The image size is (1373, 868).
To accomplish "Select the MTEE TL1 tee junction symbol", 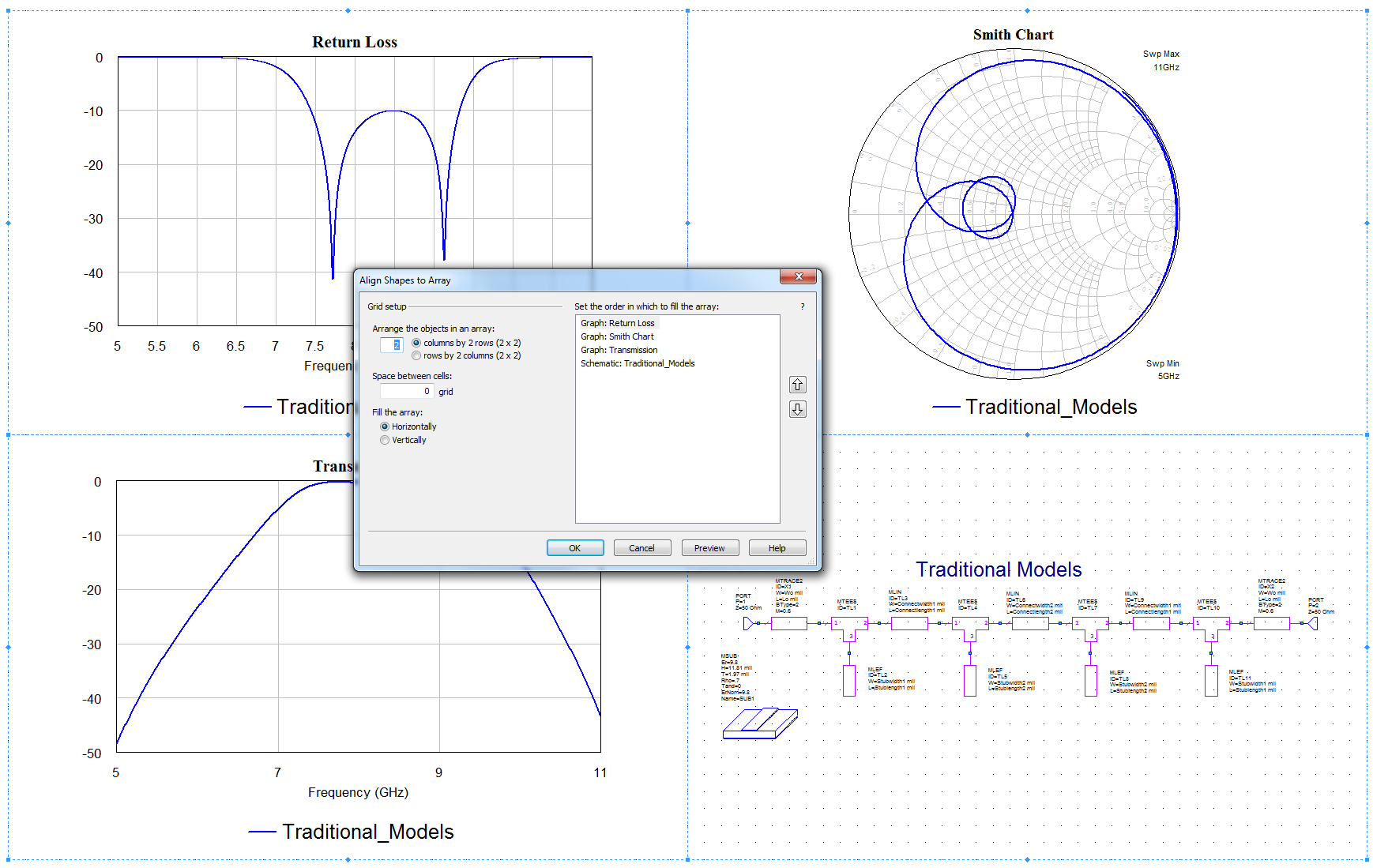I will pos(849,629).
